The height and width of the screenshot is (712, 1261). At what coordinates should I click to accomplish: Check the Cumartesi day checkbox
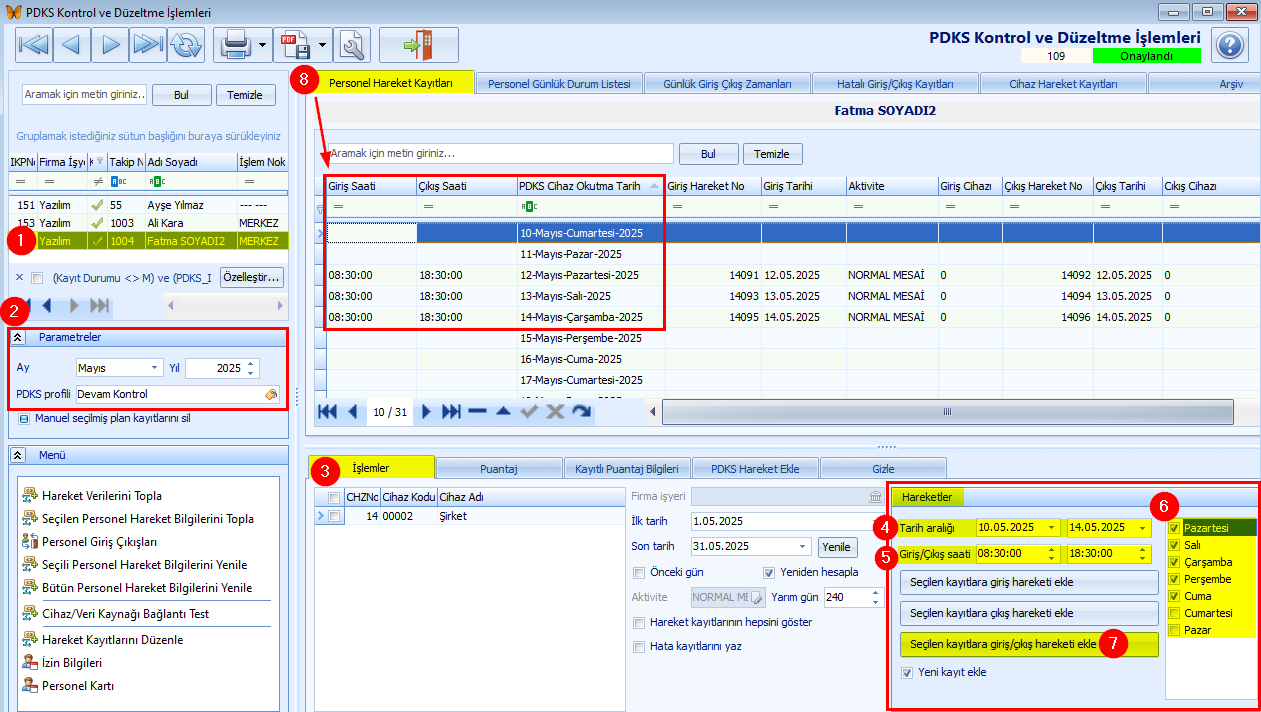[x=1174, y=613]
